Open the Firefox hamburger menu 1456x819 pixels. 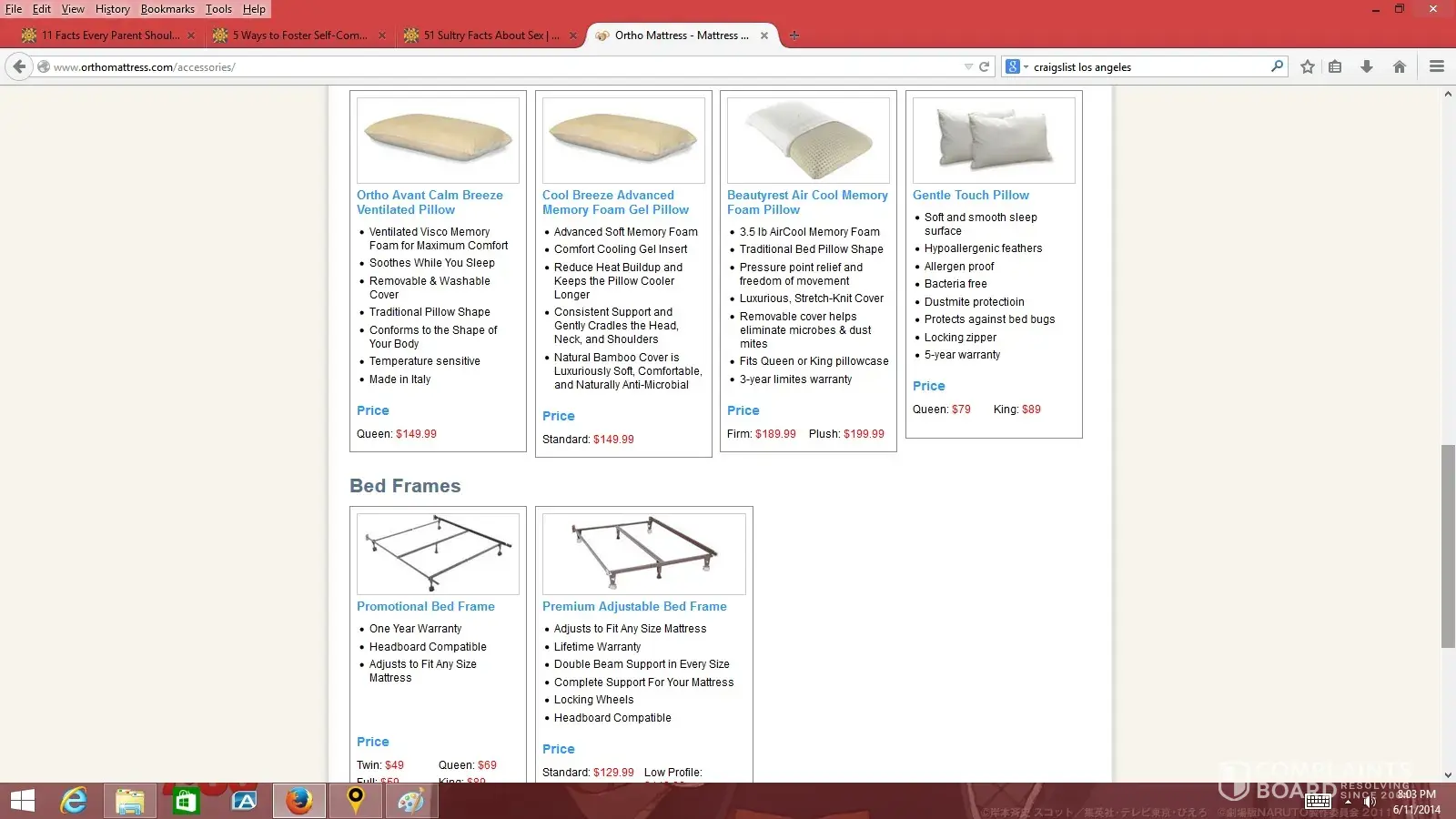(1437, 66)
